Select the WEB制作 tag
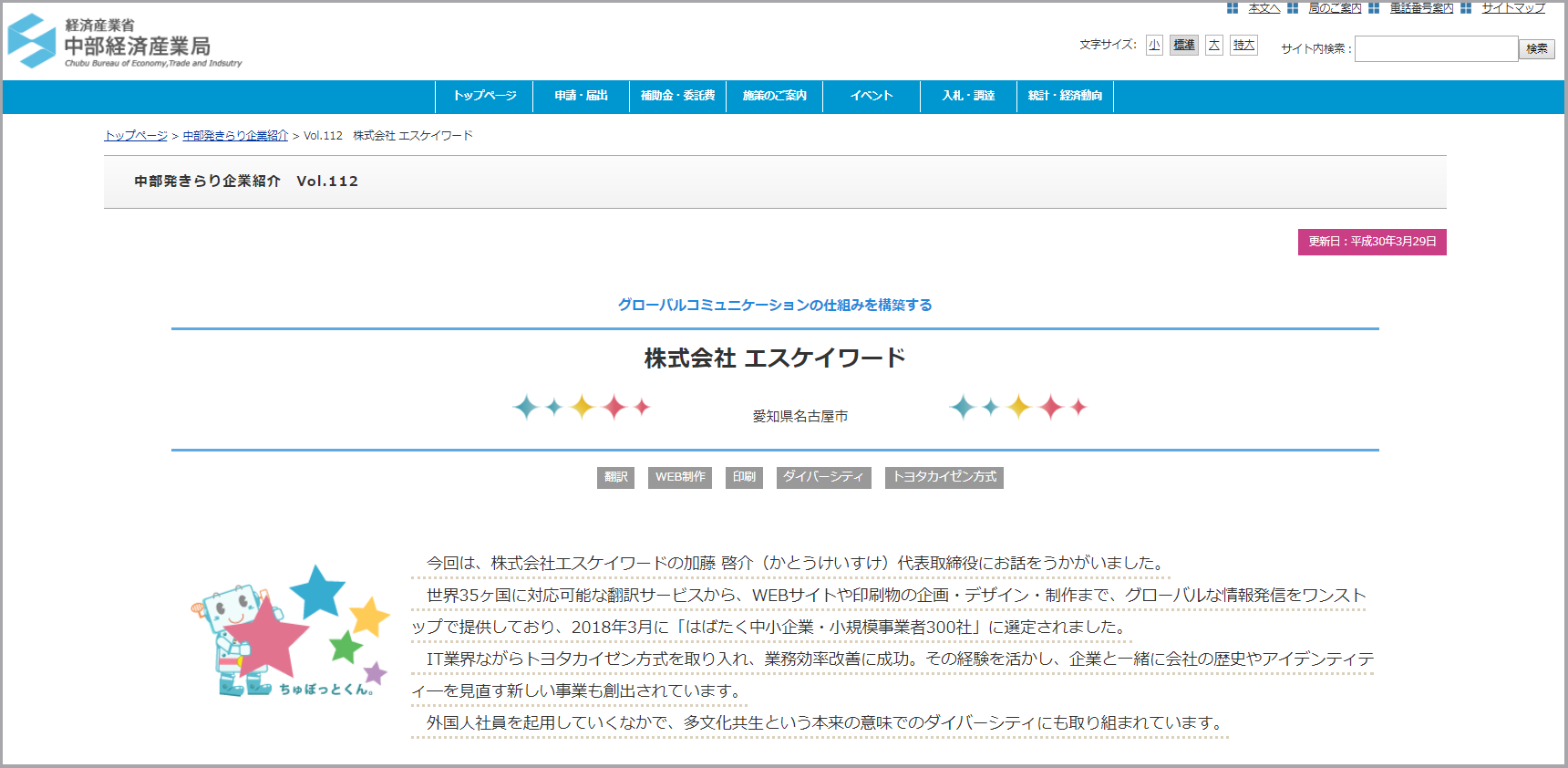The width and height of the screenshot is (1568, 768). 680,477
